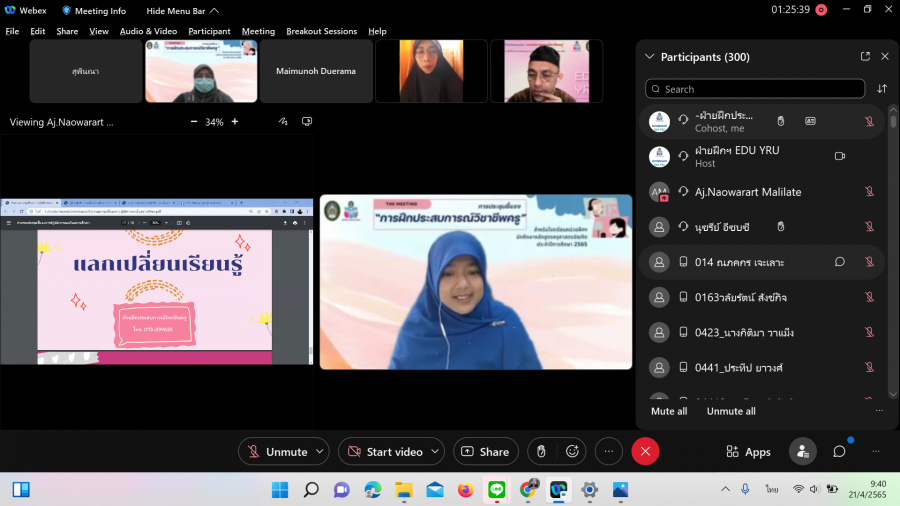Click the annotate icon in viewing bar
Image resolution: width=900 pixels, height=506 pixels.
284,122
